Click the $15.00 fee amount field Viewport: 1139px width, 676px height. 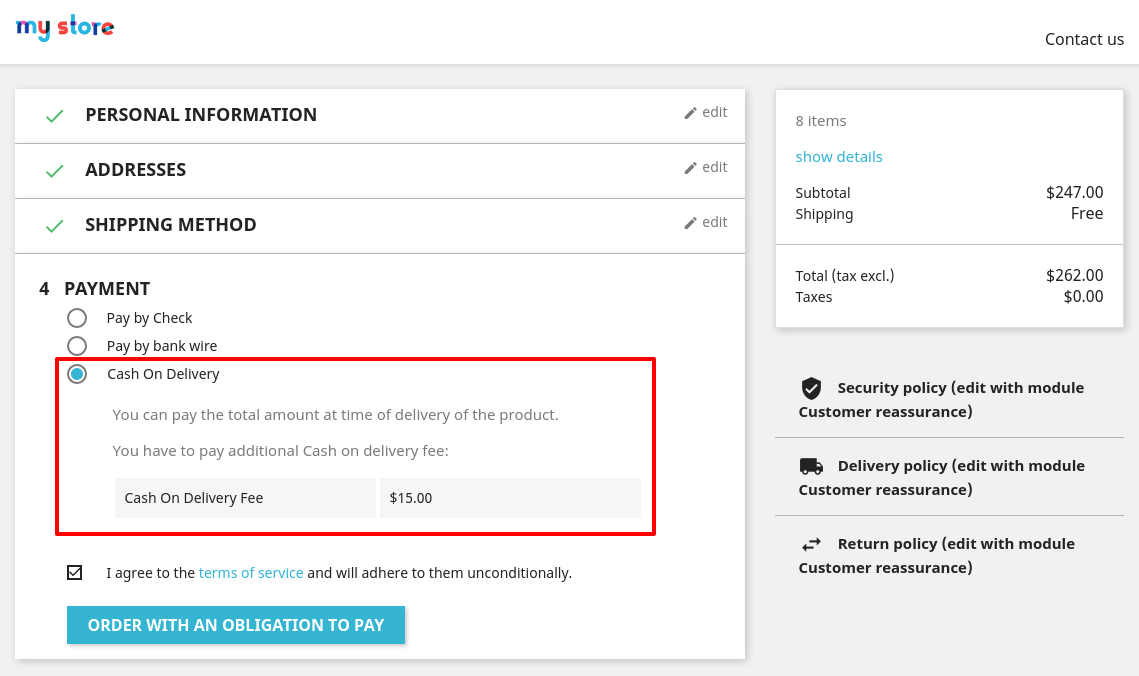click(510, 497)
